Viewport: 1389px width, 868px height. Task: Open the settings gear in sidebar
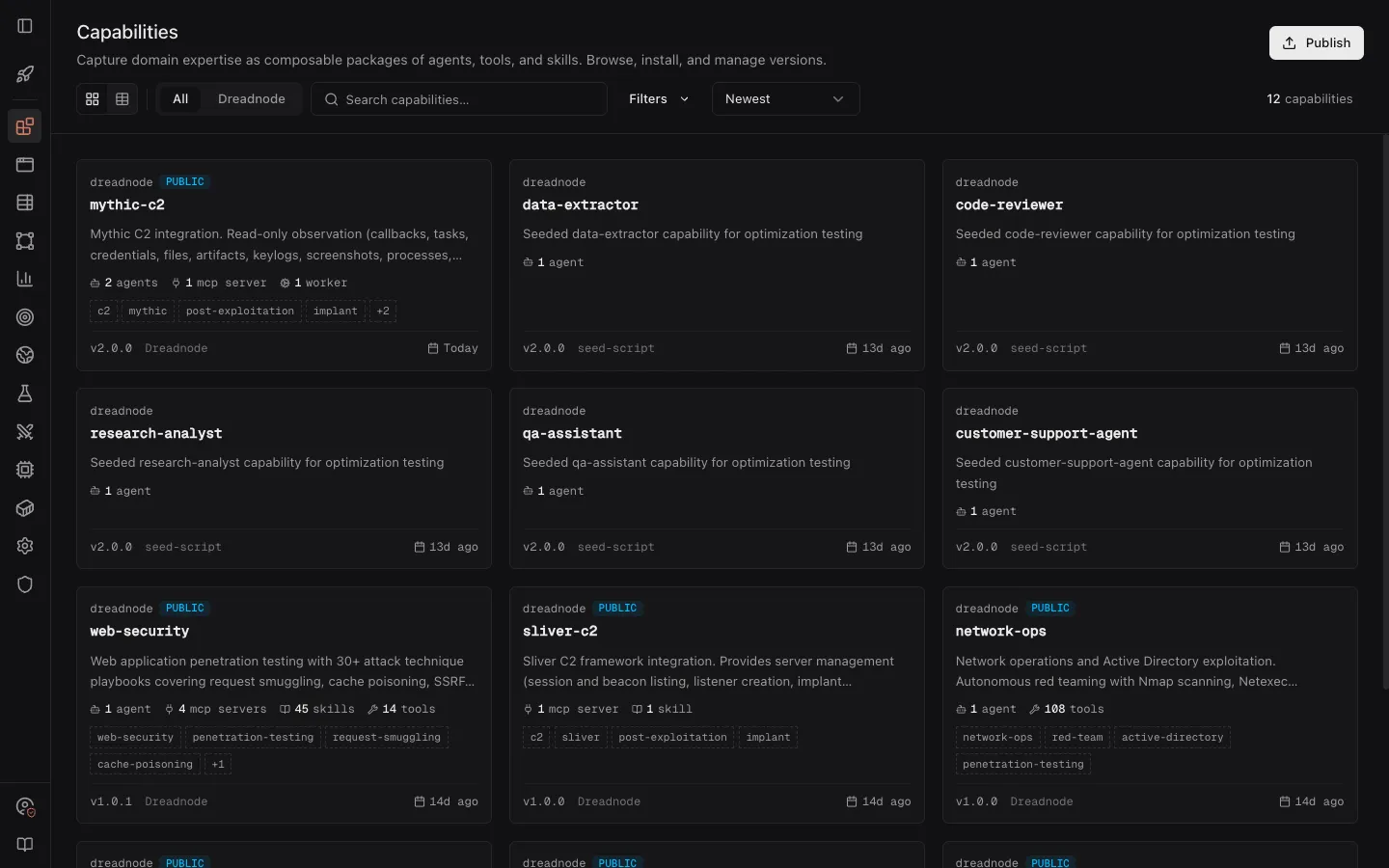point(25,547)
